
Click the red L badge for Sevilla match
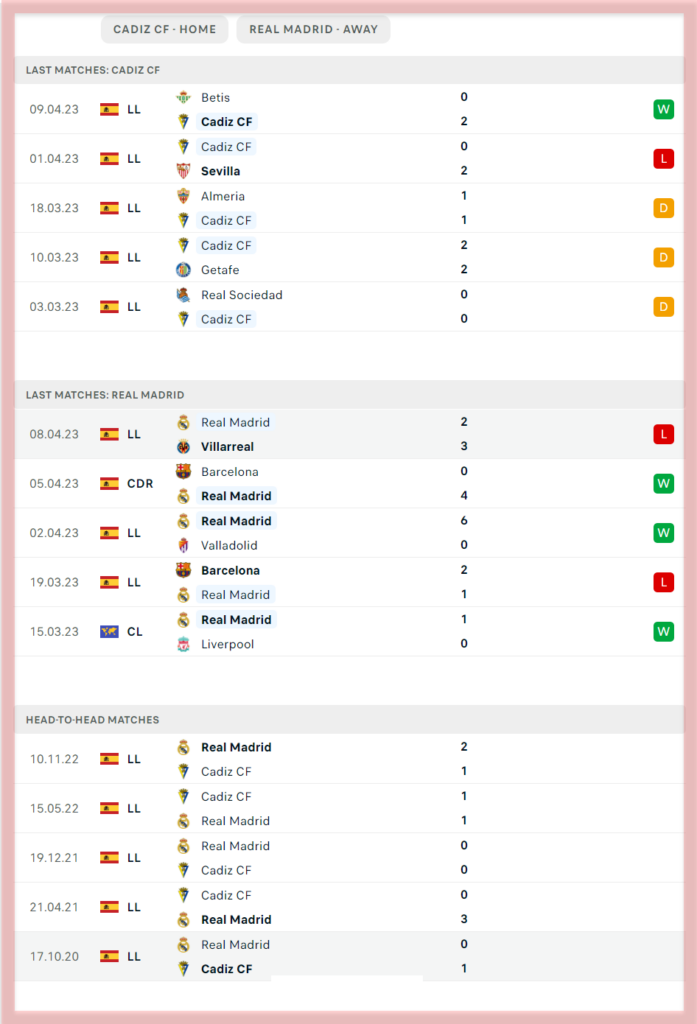[x=664, y=159]
